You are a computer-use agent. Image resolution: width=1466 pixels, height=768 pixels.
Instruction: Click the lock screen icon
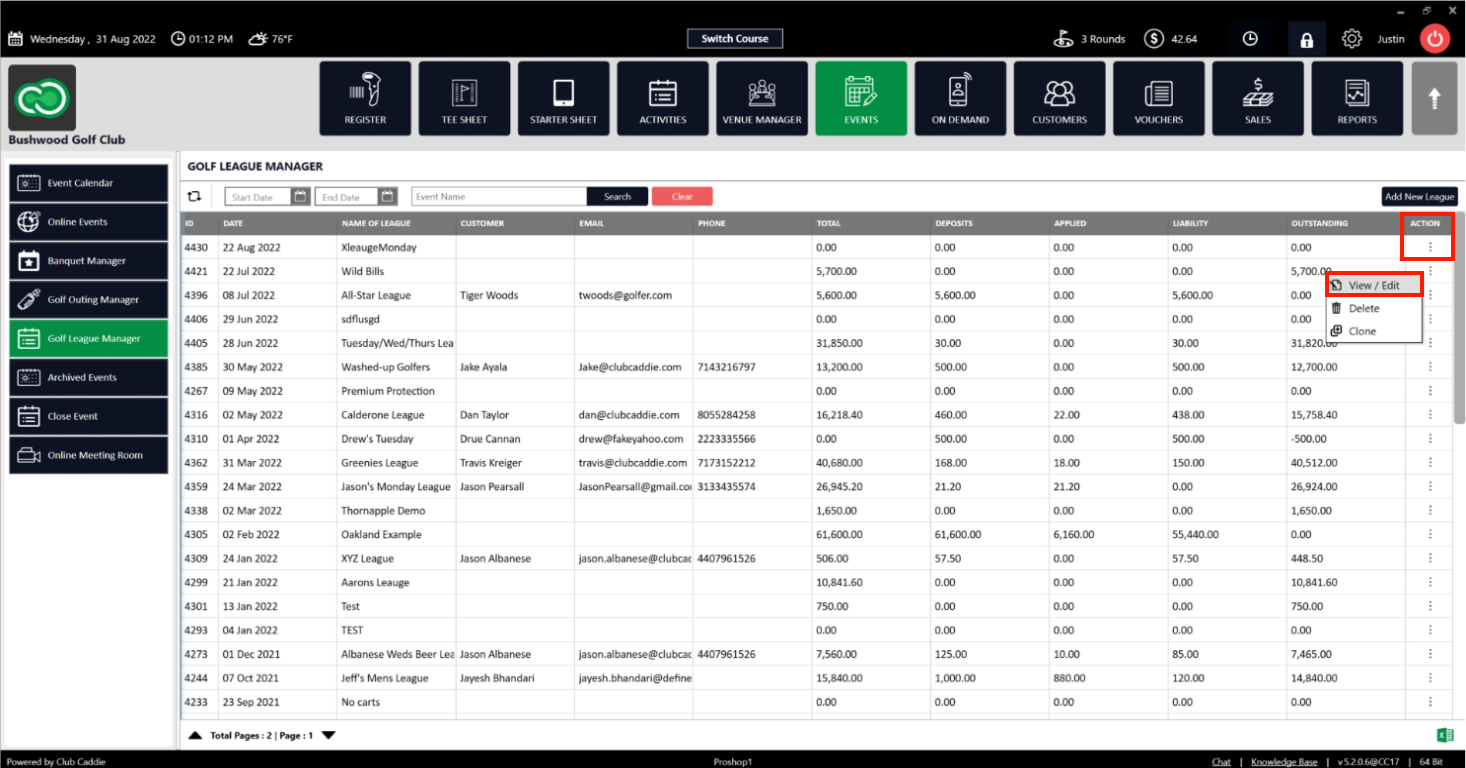(1306, 39)
